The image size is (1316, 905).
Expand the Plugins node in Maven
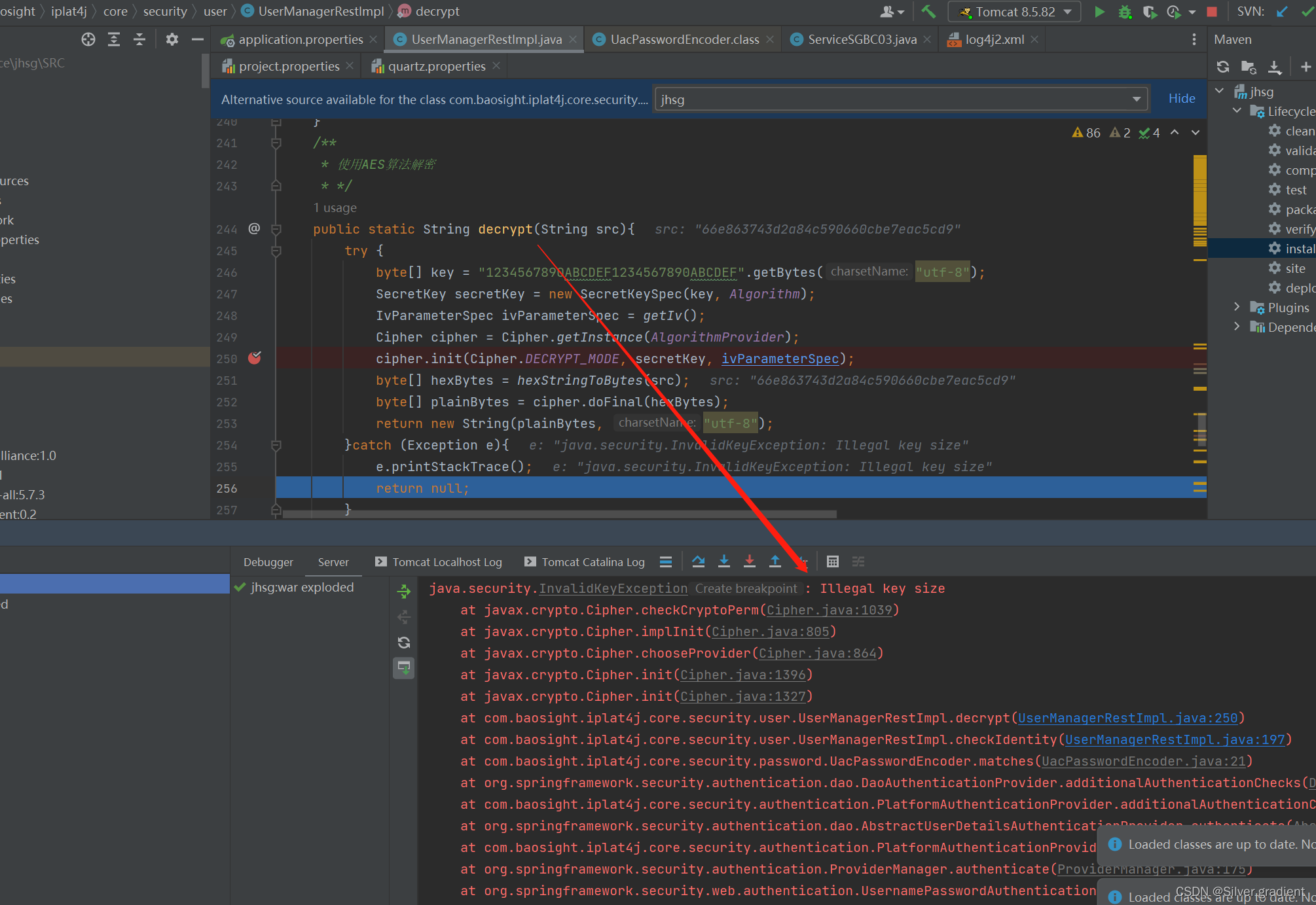click(x=1237, y=307)
